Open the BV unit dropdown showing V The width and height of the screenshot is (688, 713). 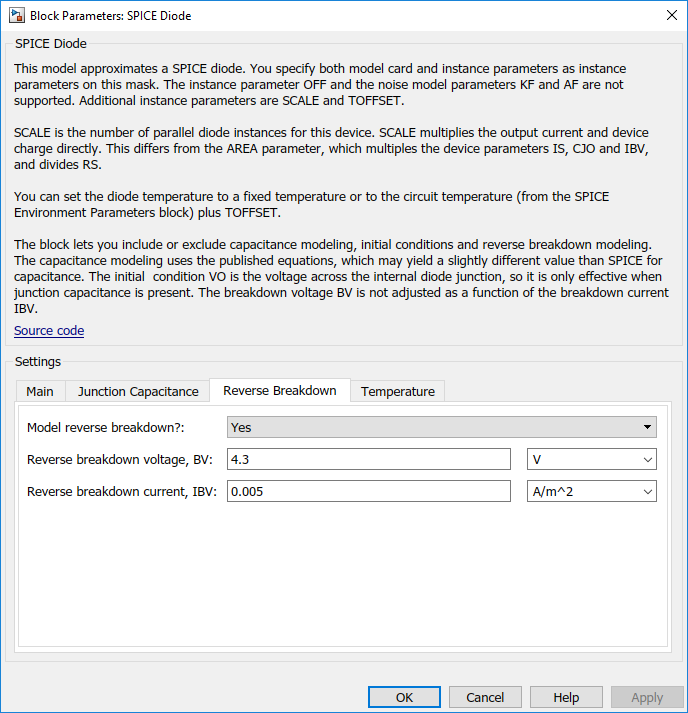tap(592, 459)
